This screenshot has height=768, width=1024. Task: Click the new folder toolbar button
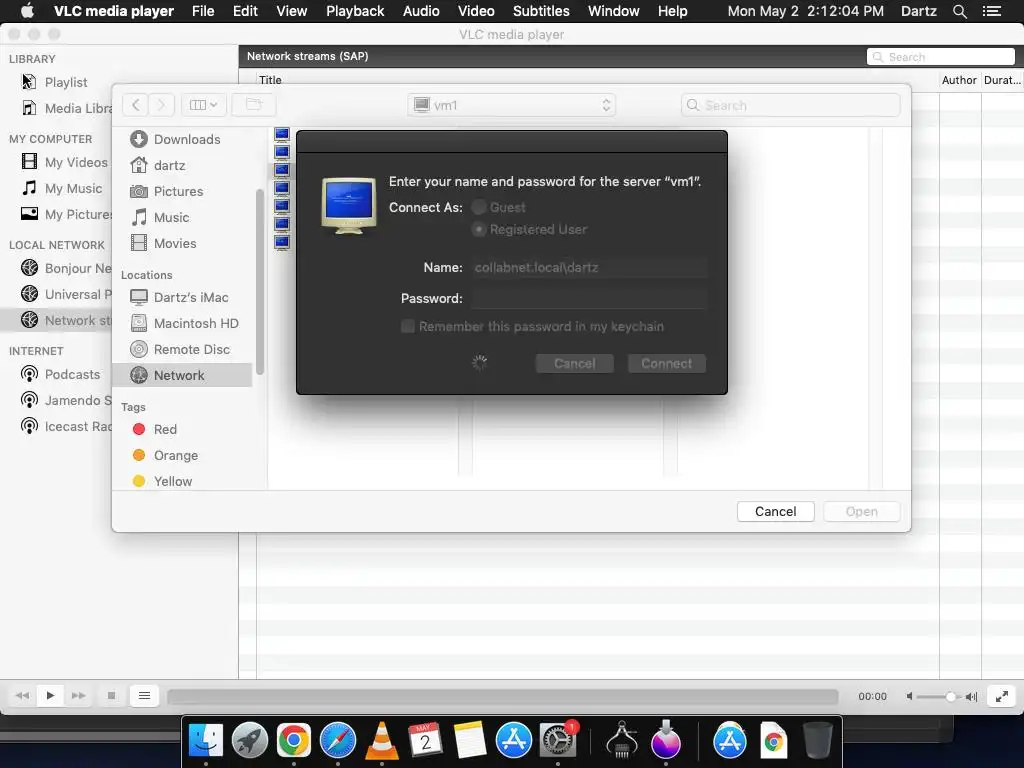click(x=253, y=104)
